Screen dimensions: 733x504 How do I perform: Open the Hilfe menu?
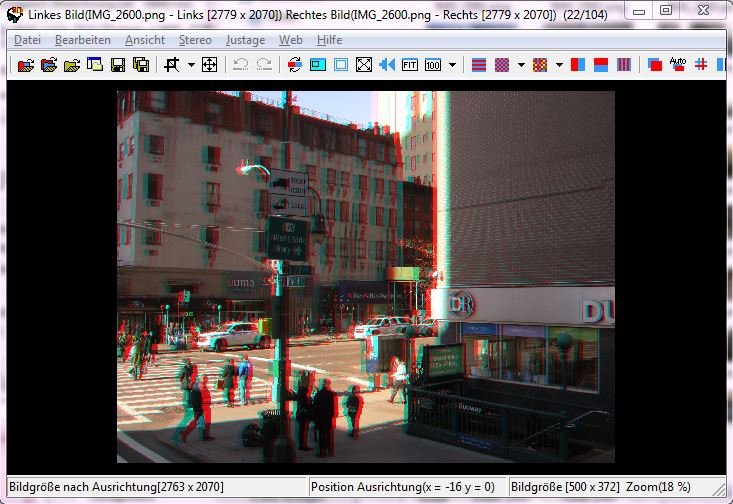click(x=329, y=40)
